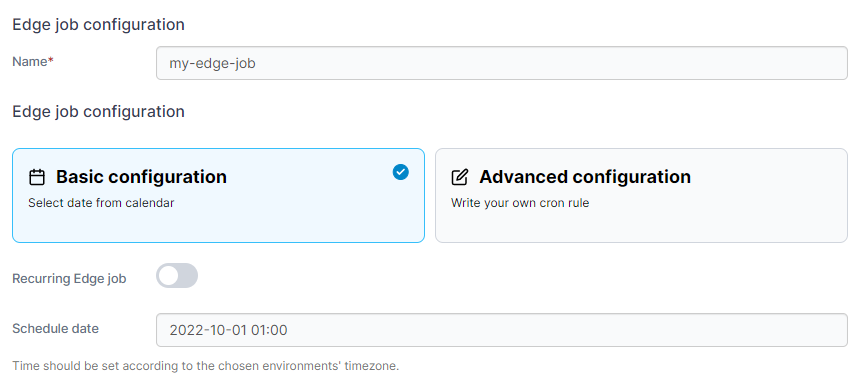Click the pencil edit icon beside Advanced configuration
Viewport: 861px width, 386px height.
pyautogui.click(x=460, y=177)
